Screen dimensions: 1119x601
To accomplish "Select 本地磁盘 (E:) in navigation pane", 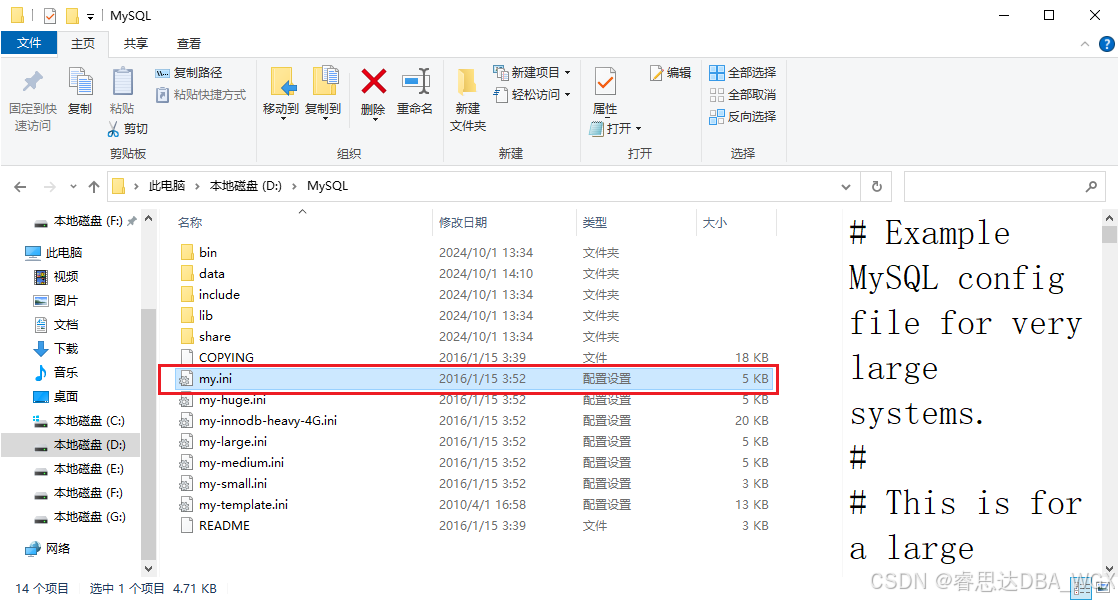I will click(79, 469).
